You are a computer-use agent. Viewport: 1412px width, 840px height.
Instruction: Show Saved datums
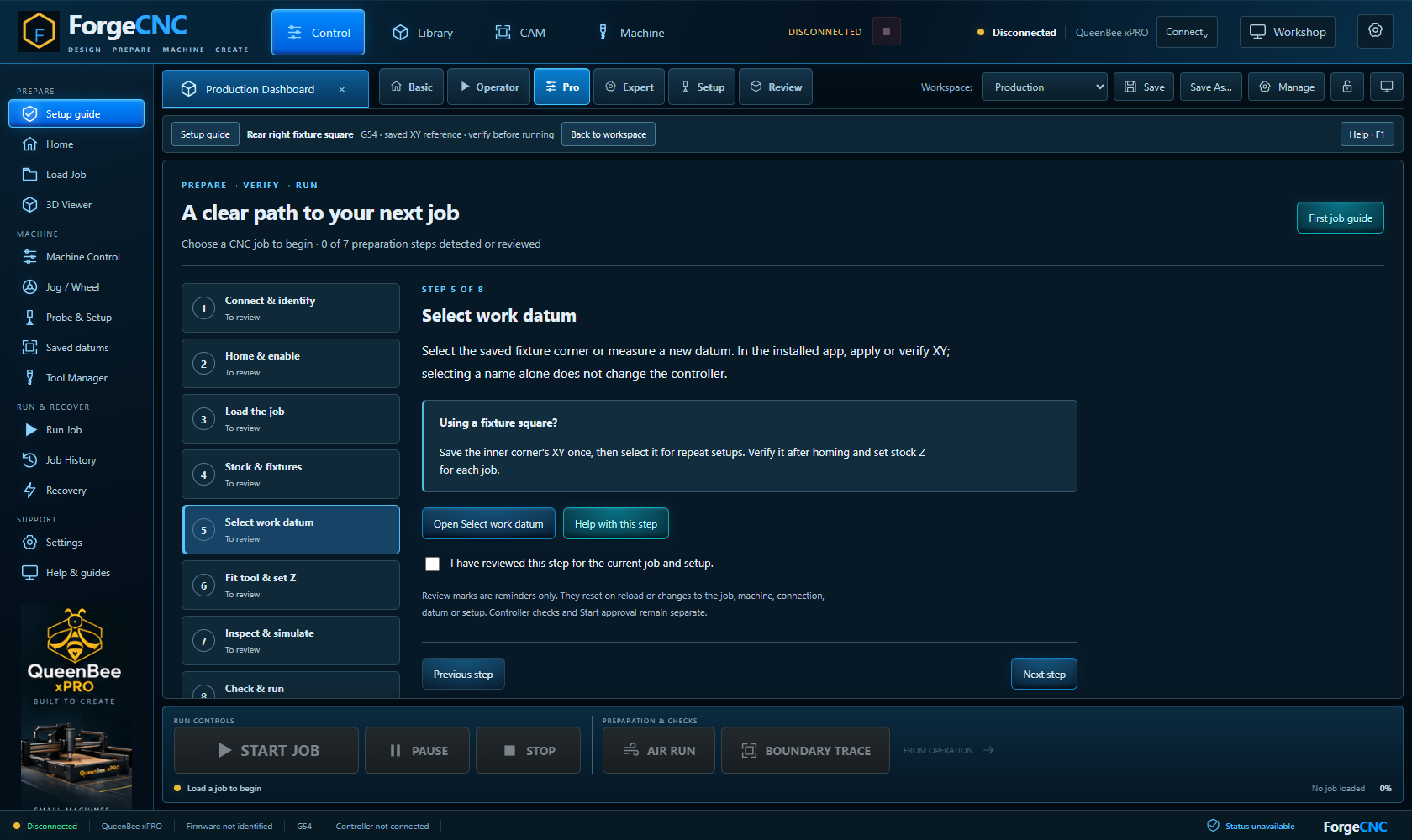point(76,348)
